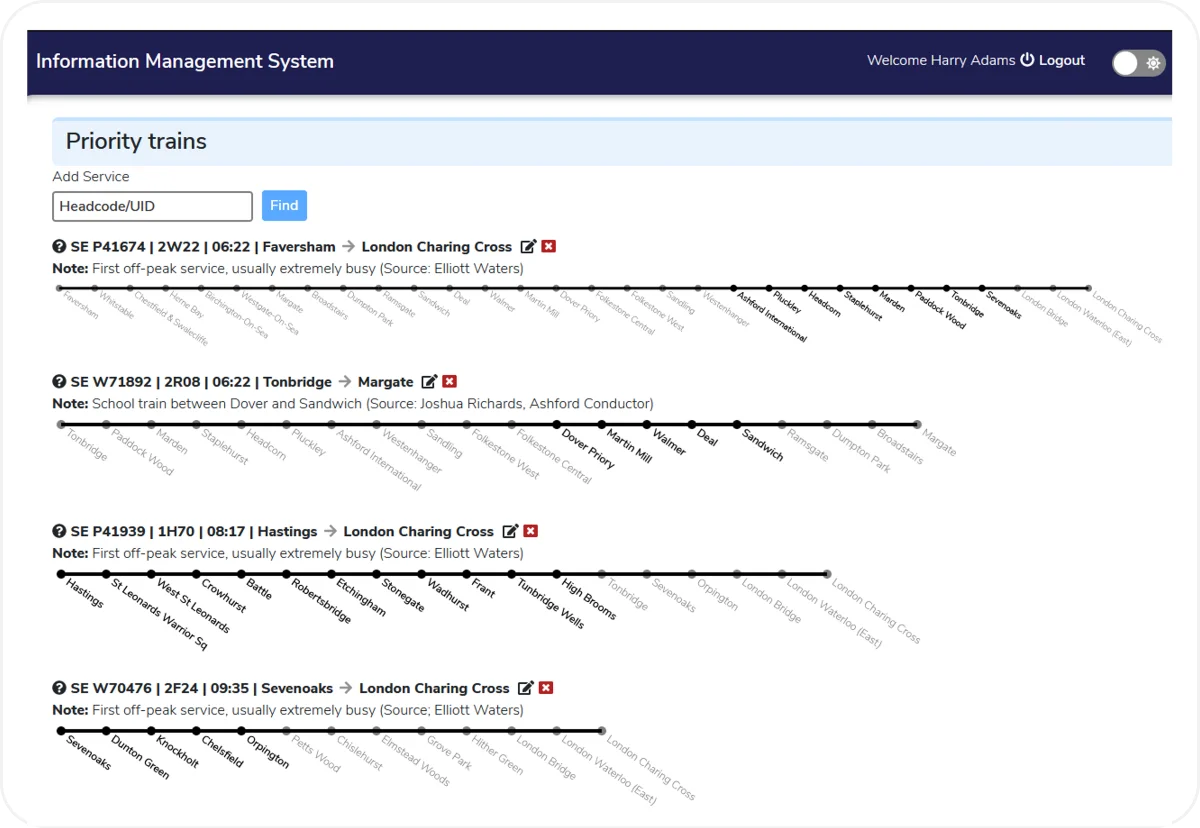Click the help icon beside SE P41674
This screenshot has width=1200, height=828.
point(59,247)
